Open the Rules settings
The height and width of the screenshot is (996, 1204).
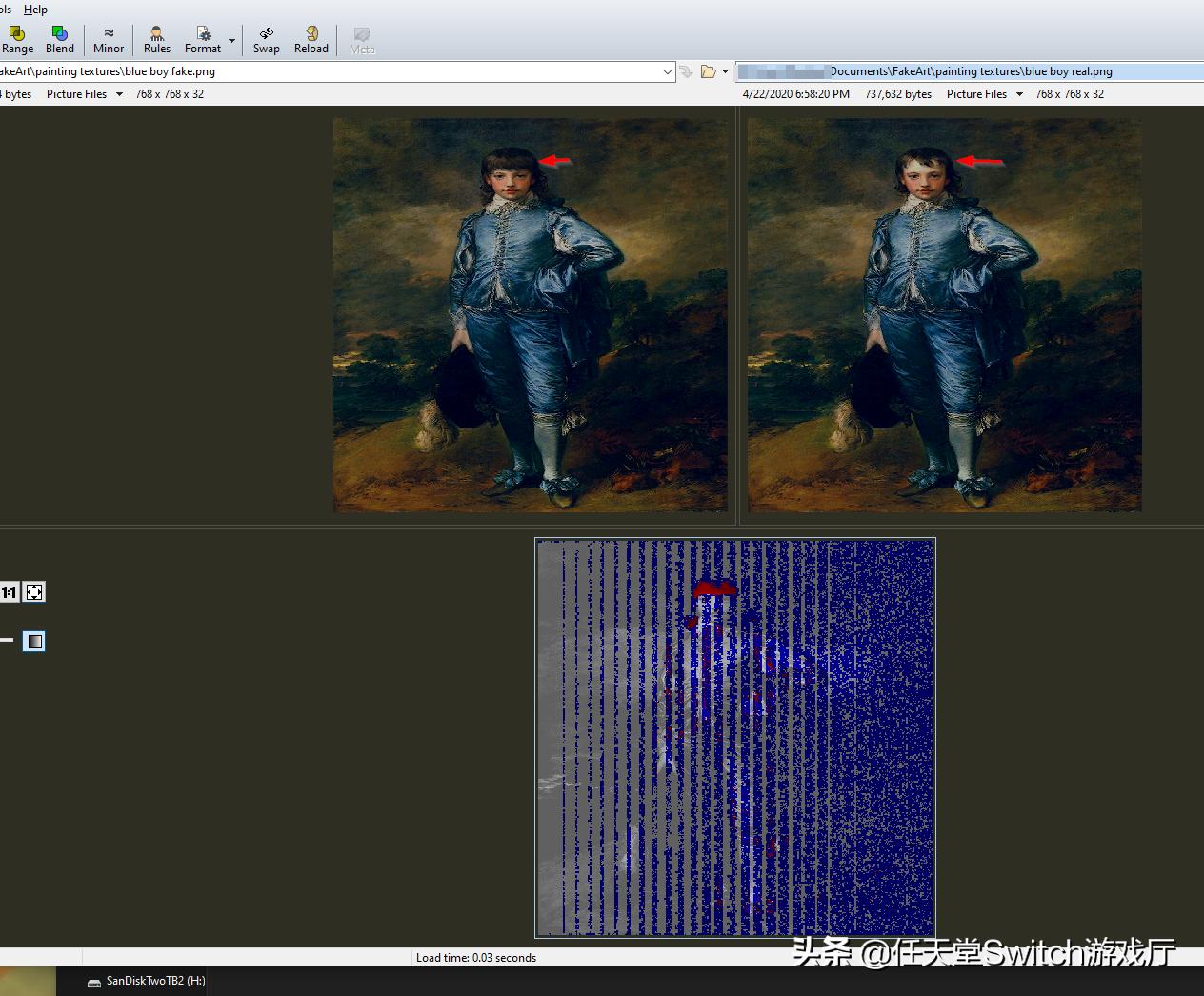click(x=157, y=40)
